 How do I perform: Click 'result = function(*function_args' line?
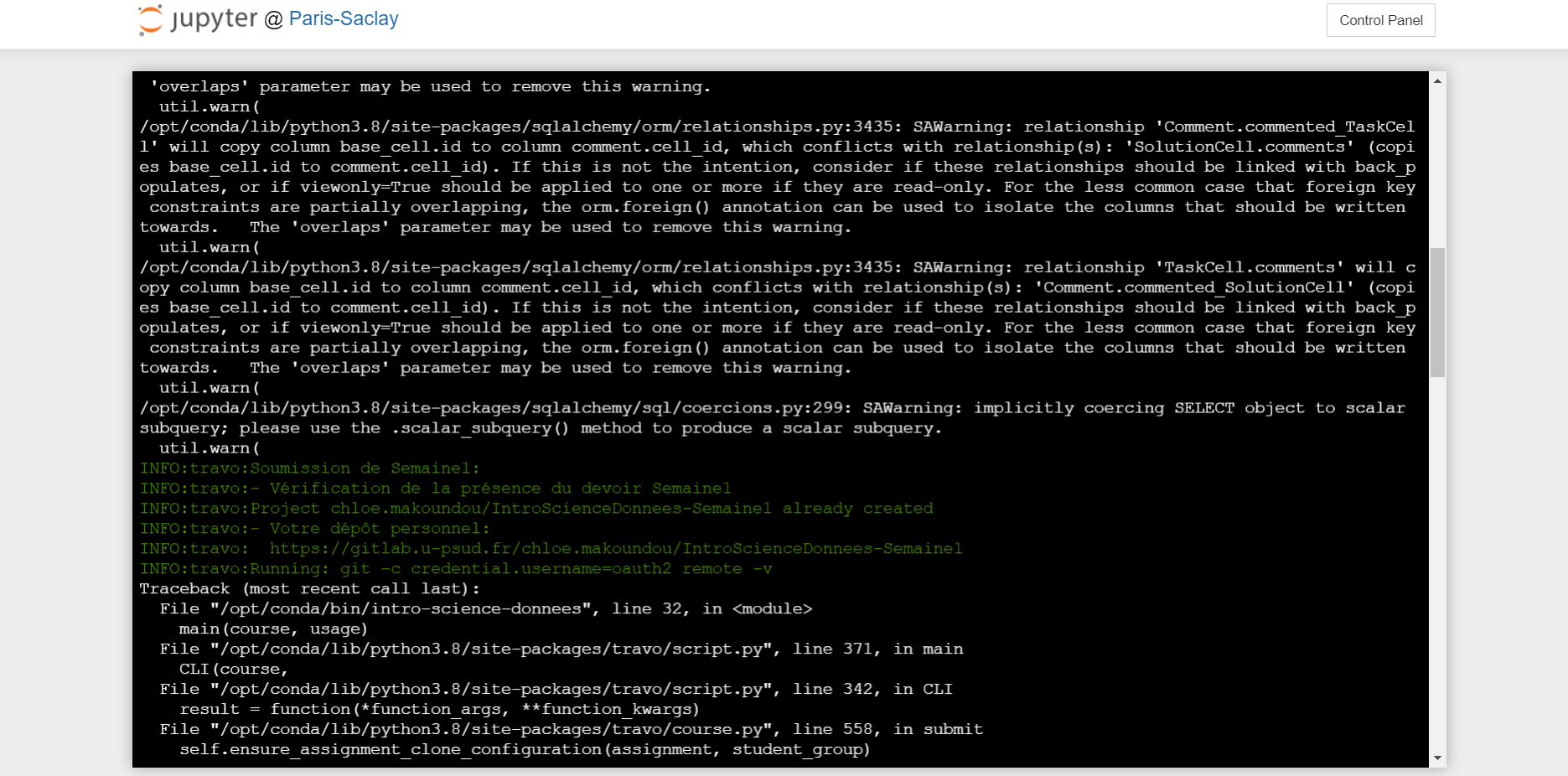click(x=439, y=710)
